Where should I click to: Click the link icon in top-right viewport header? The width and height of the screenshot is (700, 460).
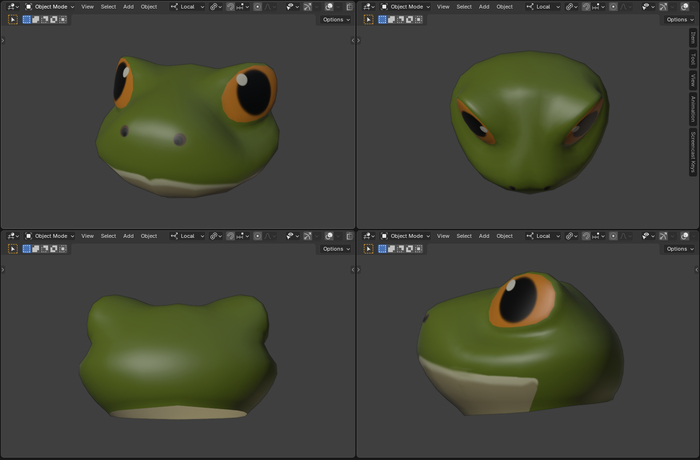[569, 6]
